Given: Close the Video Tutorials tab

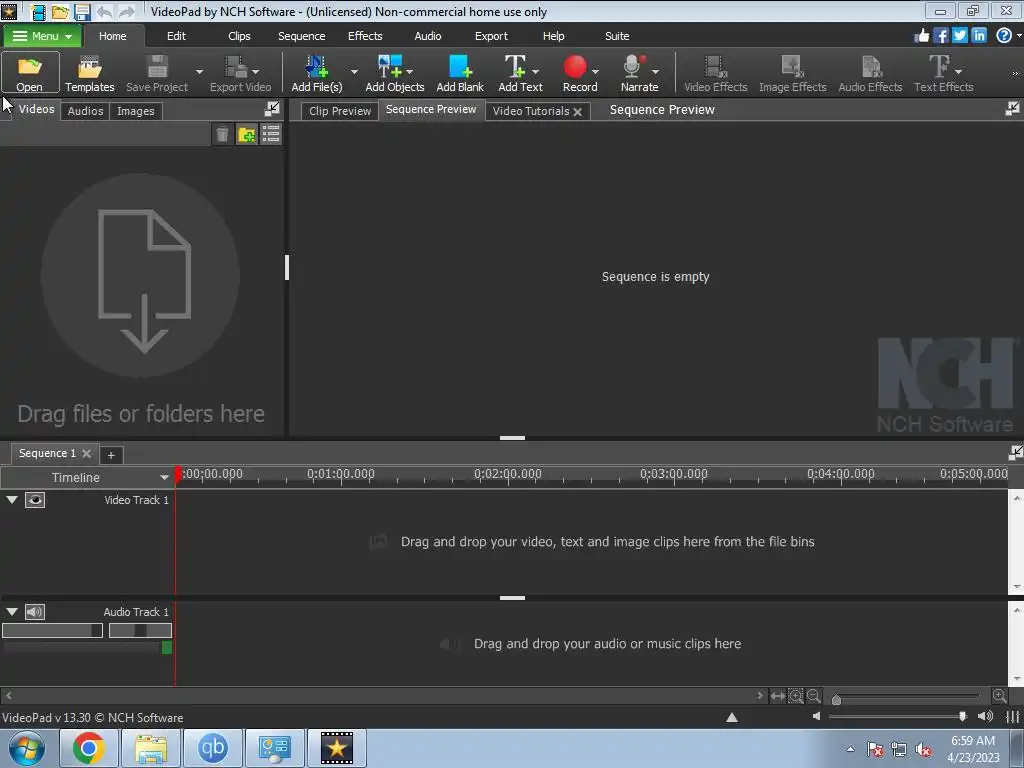Looking at the screenshot, I should 577,112.
